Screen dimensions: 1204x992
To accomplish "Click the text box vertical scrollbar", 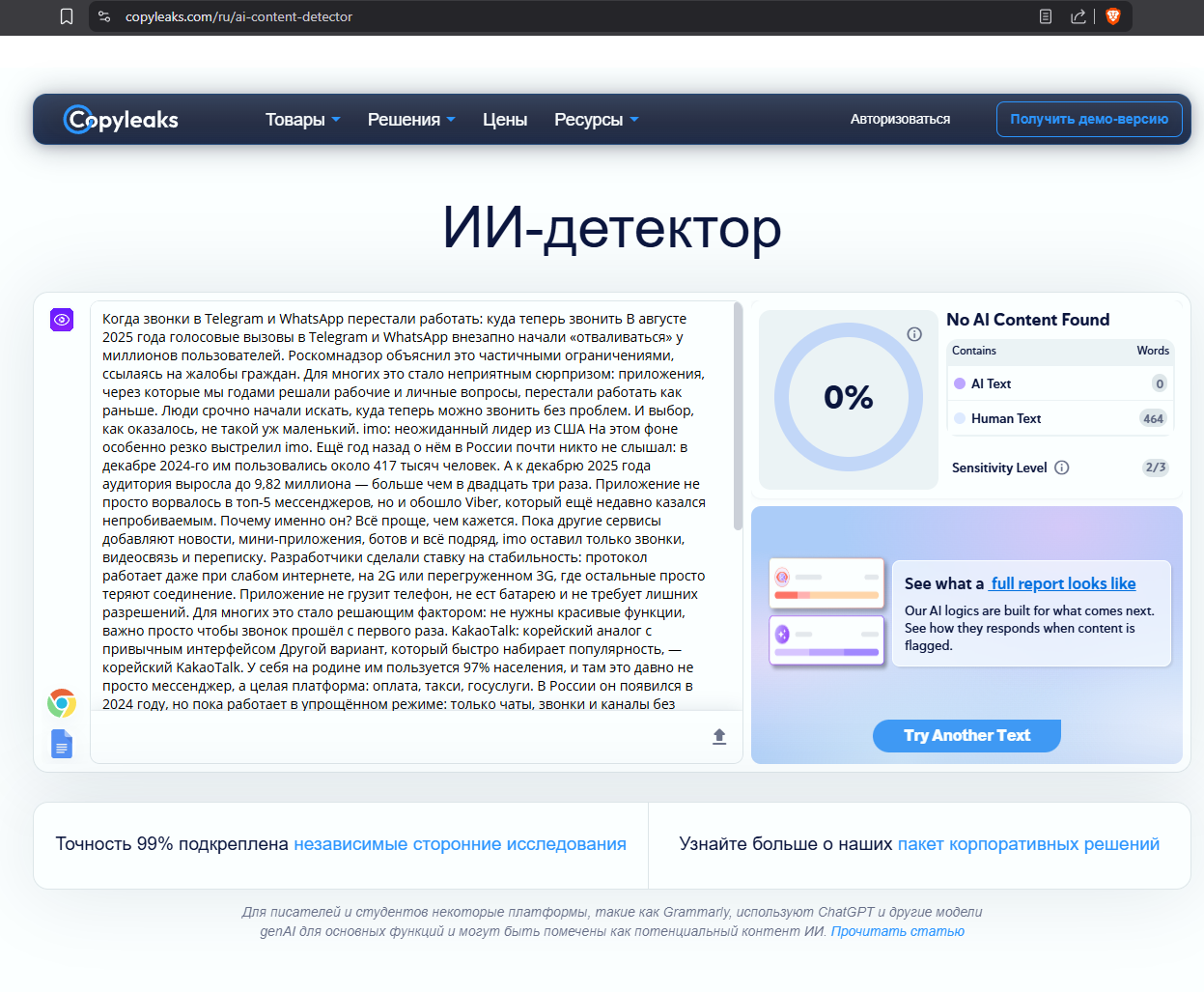I will [738, 416].
